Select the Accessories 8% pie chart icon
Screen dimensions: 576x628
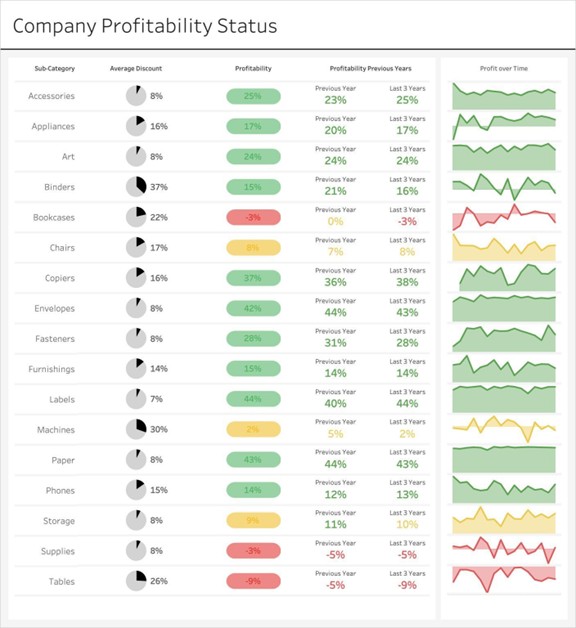[136, 96]
